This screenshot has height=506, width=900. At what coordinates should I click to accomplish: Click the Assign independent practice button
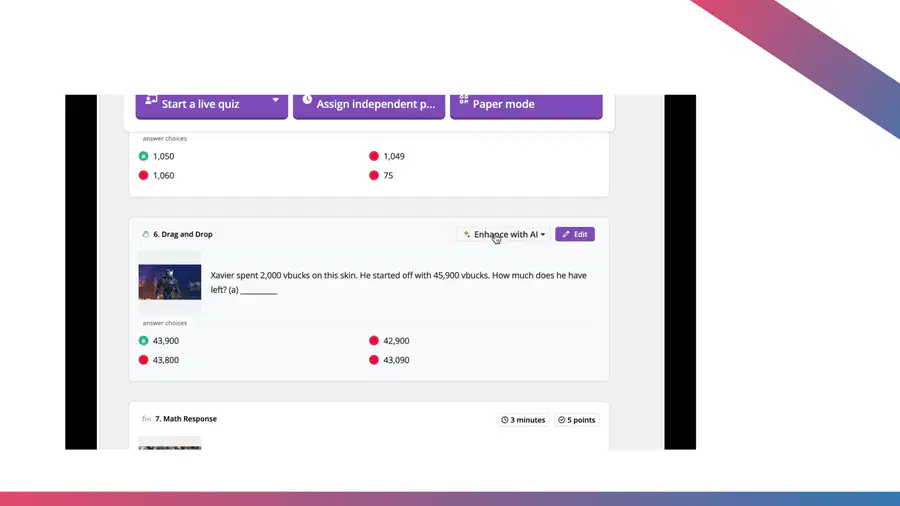point(368,106)
